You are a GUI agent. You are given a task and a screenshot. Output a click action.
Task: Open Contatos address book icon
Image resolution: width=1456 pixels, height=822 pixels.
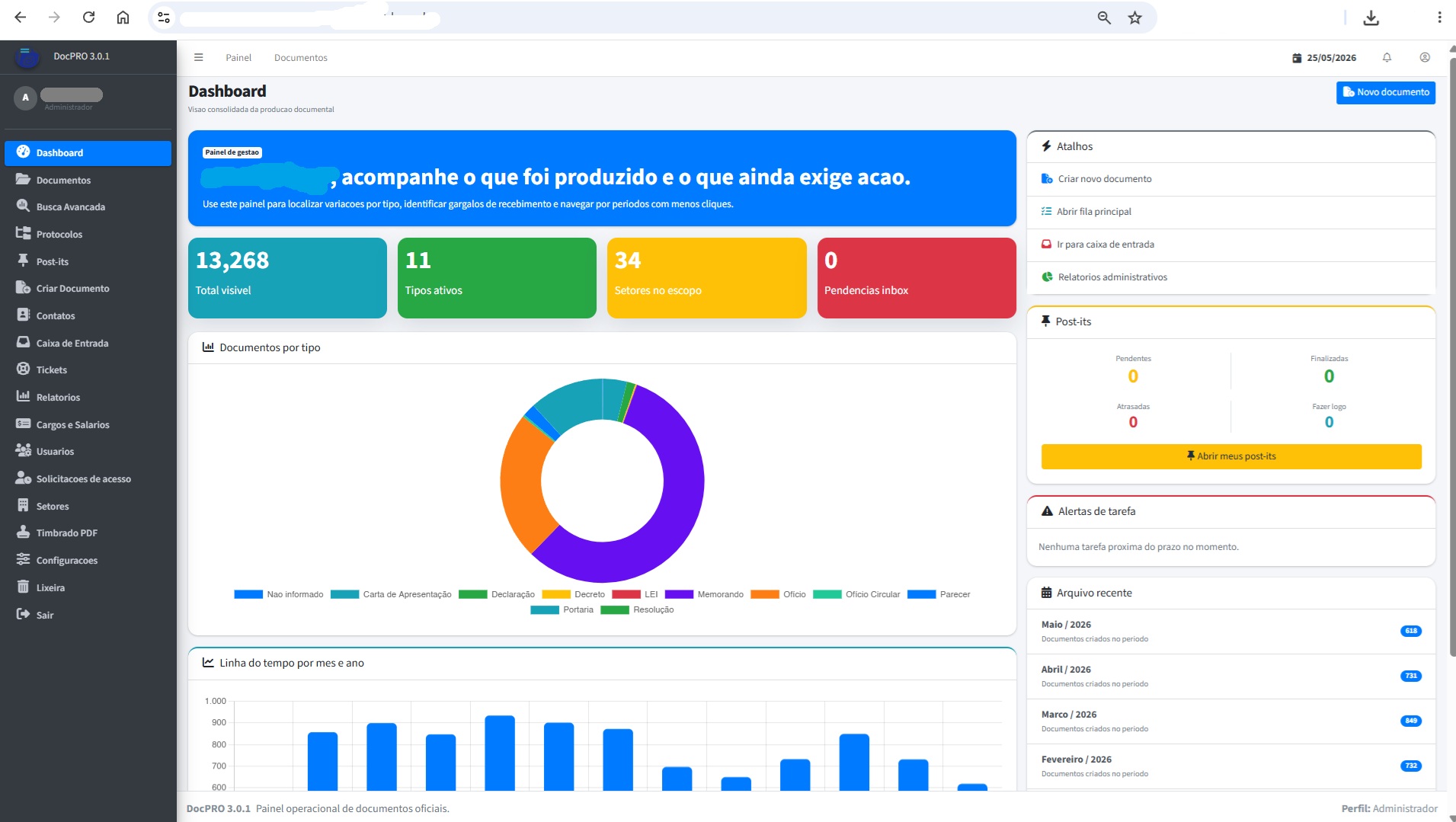click(x=23, y=315)
